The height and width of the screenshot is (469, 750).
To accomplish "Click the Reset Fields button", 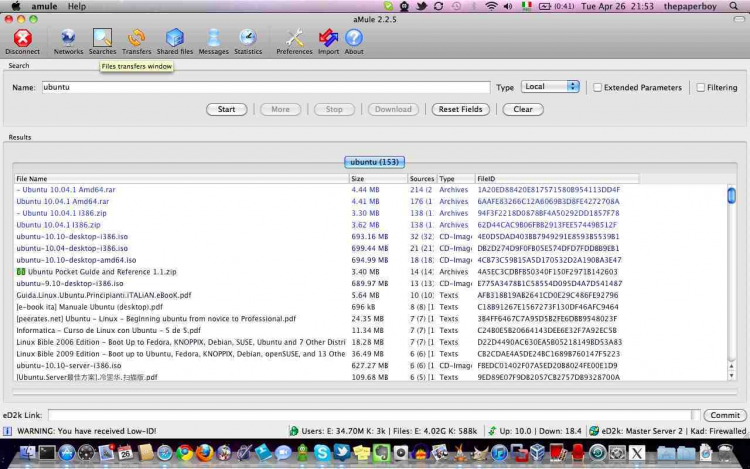I will (460, 109).
